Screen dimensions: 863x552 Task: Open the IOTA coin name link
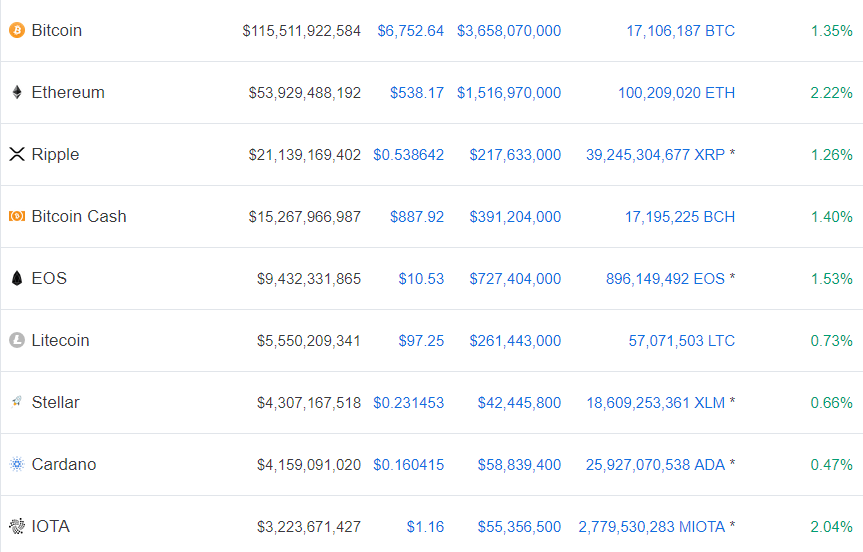pos(51,527)
